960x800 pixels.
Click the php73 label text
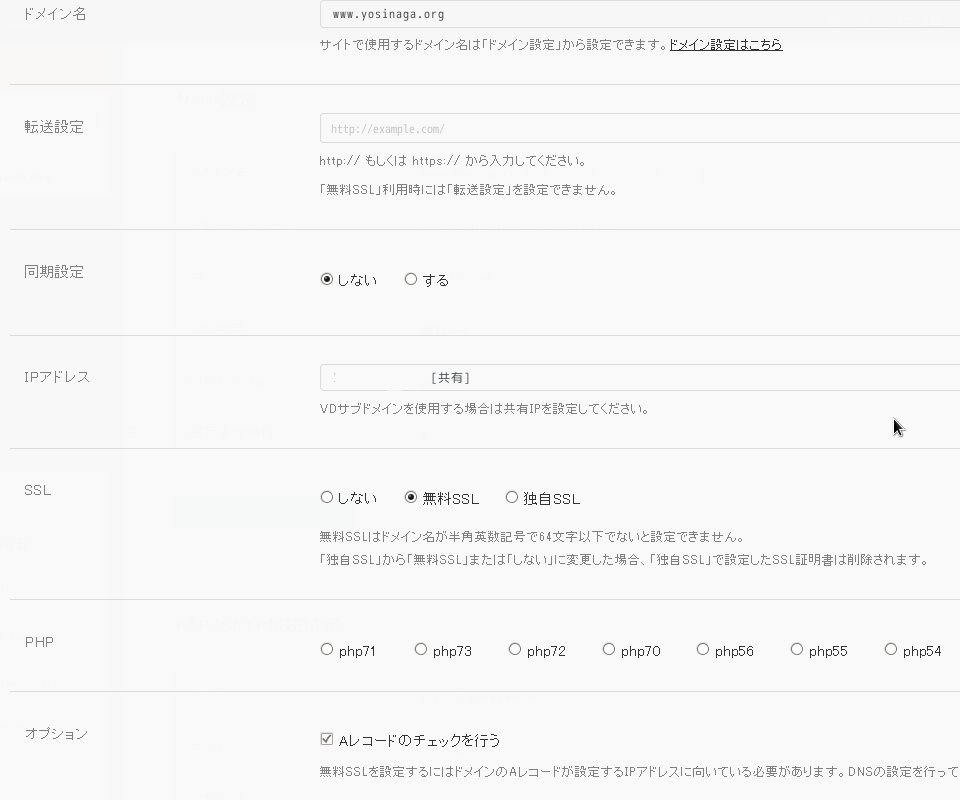pyautogui.click(x=452, y=652)
